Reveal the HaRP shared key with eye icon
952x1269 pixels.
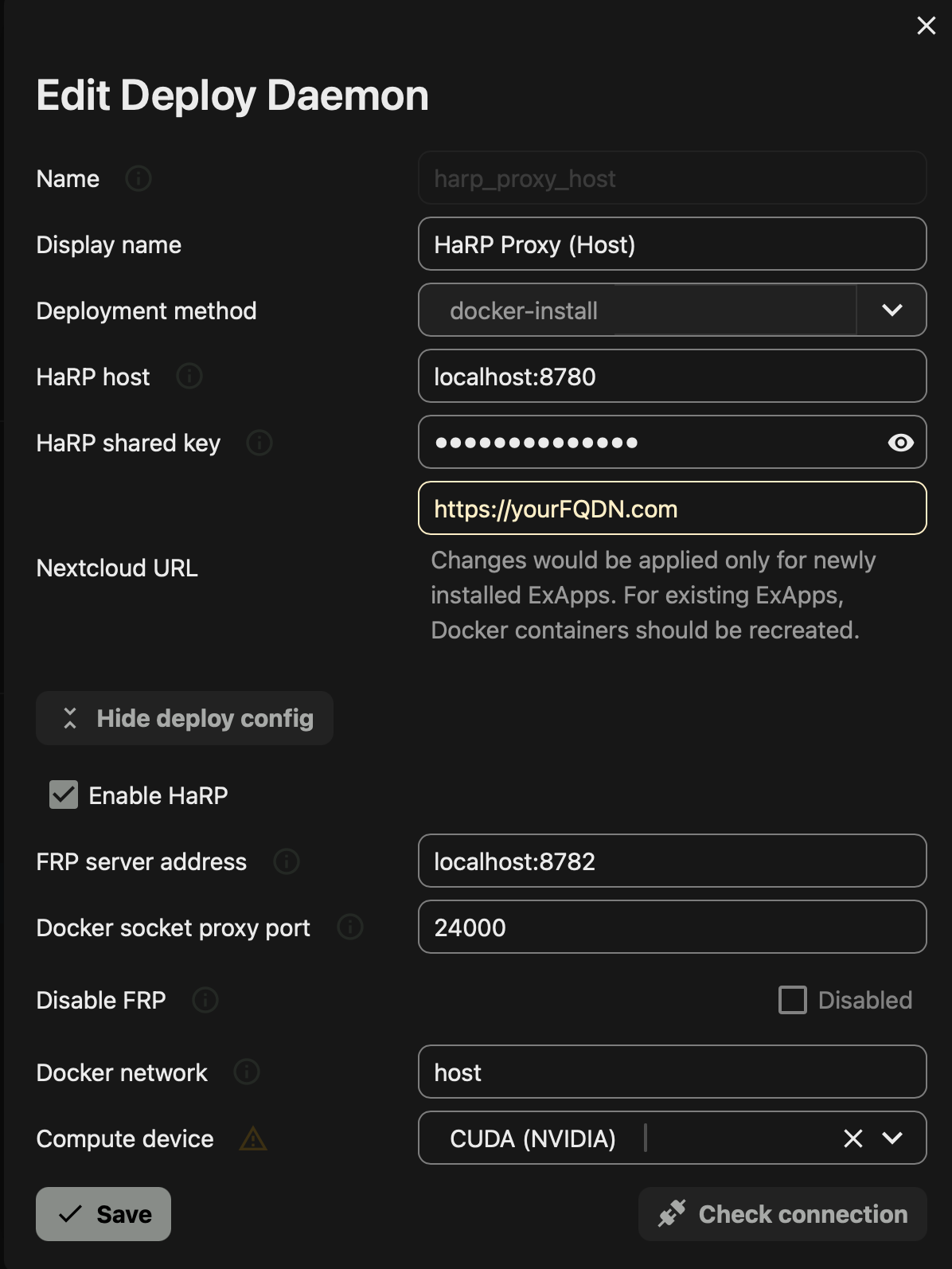tap(900, 443)
